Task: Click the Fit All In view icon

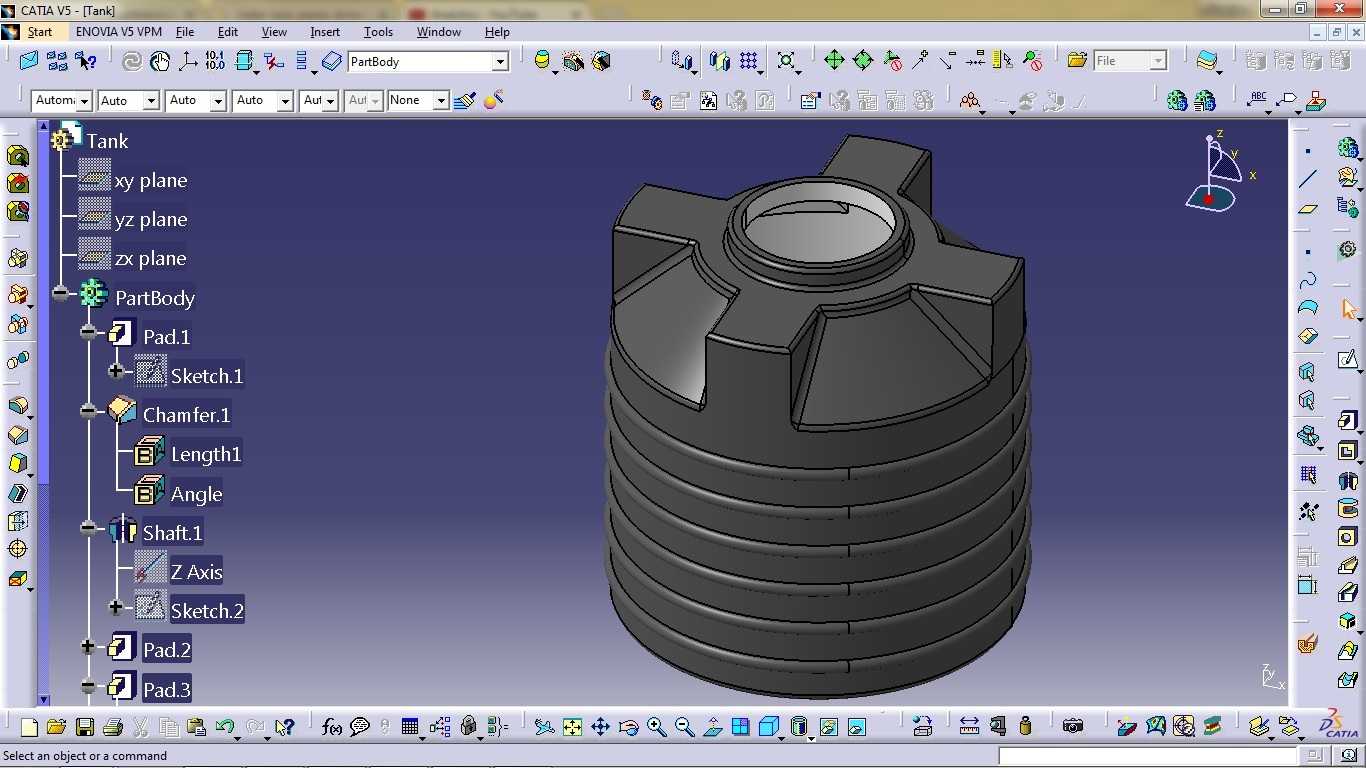Action: 572,727
